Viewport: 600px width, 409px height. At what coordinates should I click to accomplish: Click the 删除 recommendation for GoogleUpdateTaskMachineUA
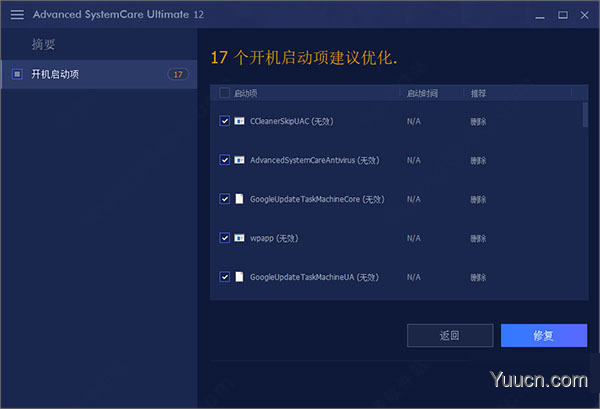[478, 277]
